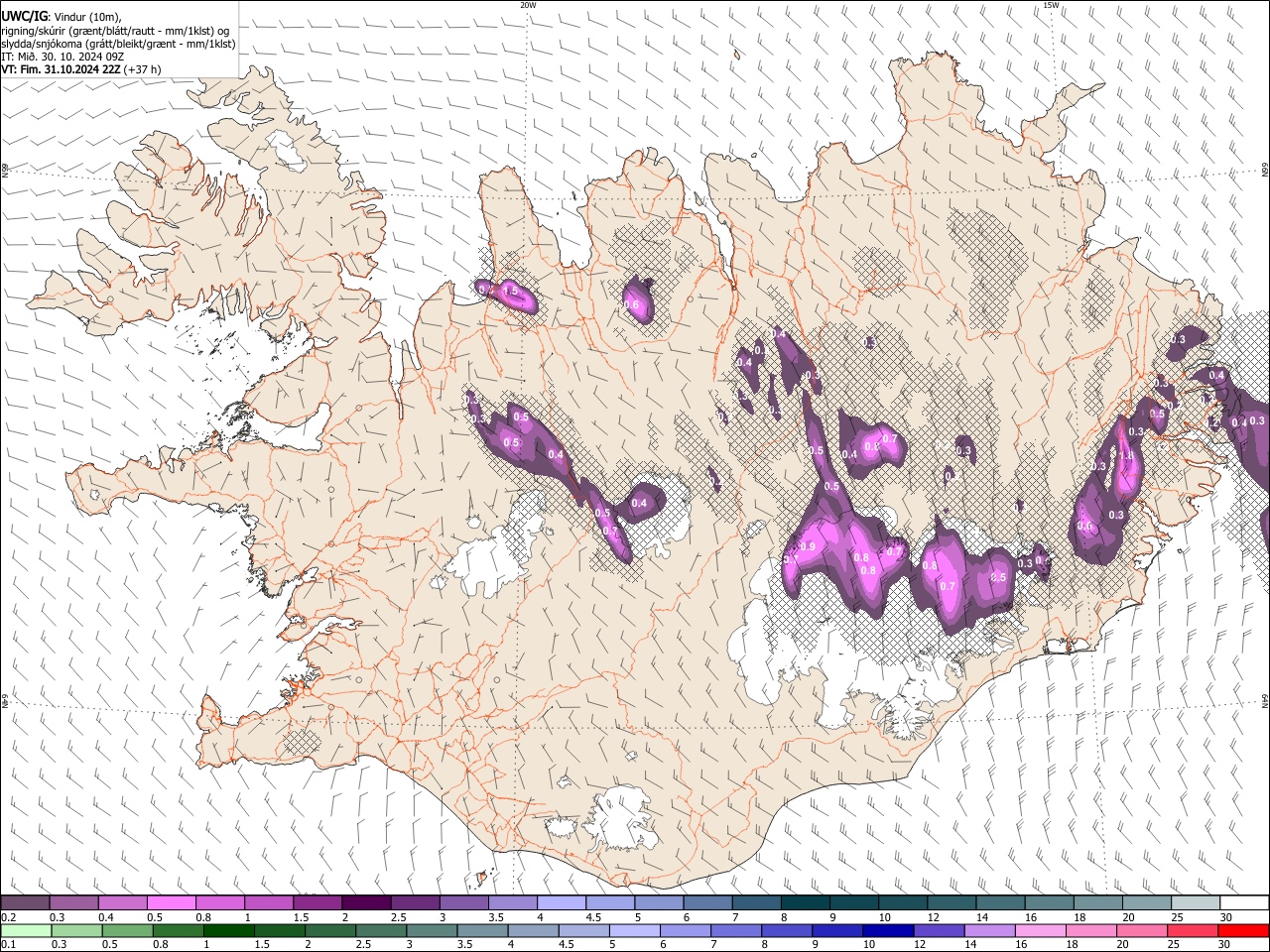Screen dimensions: 1270x952
Task: Click the '0.9' precipitation value on the map
Action: [808, 546]
